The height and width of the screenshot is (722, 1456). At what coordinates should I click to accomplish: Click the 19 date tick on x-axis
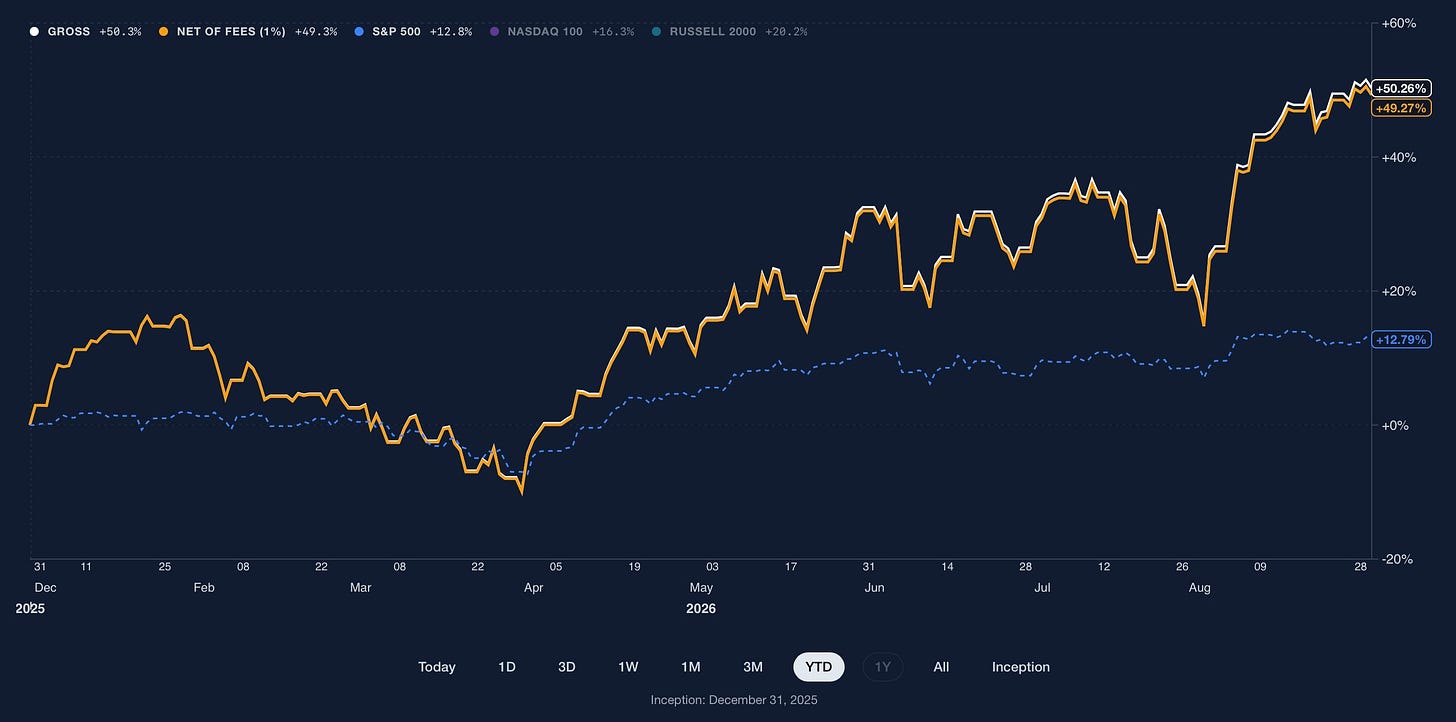634,567
